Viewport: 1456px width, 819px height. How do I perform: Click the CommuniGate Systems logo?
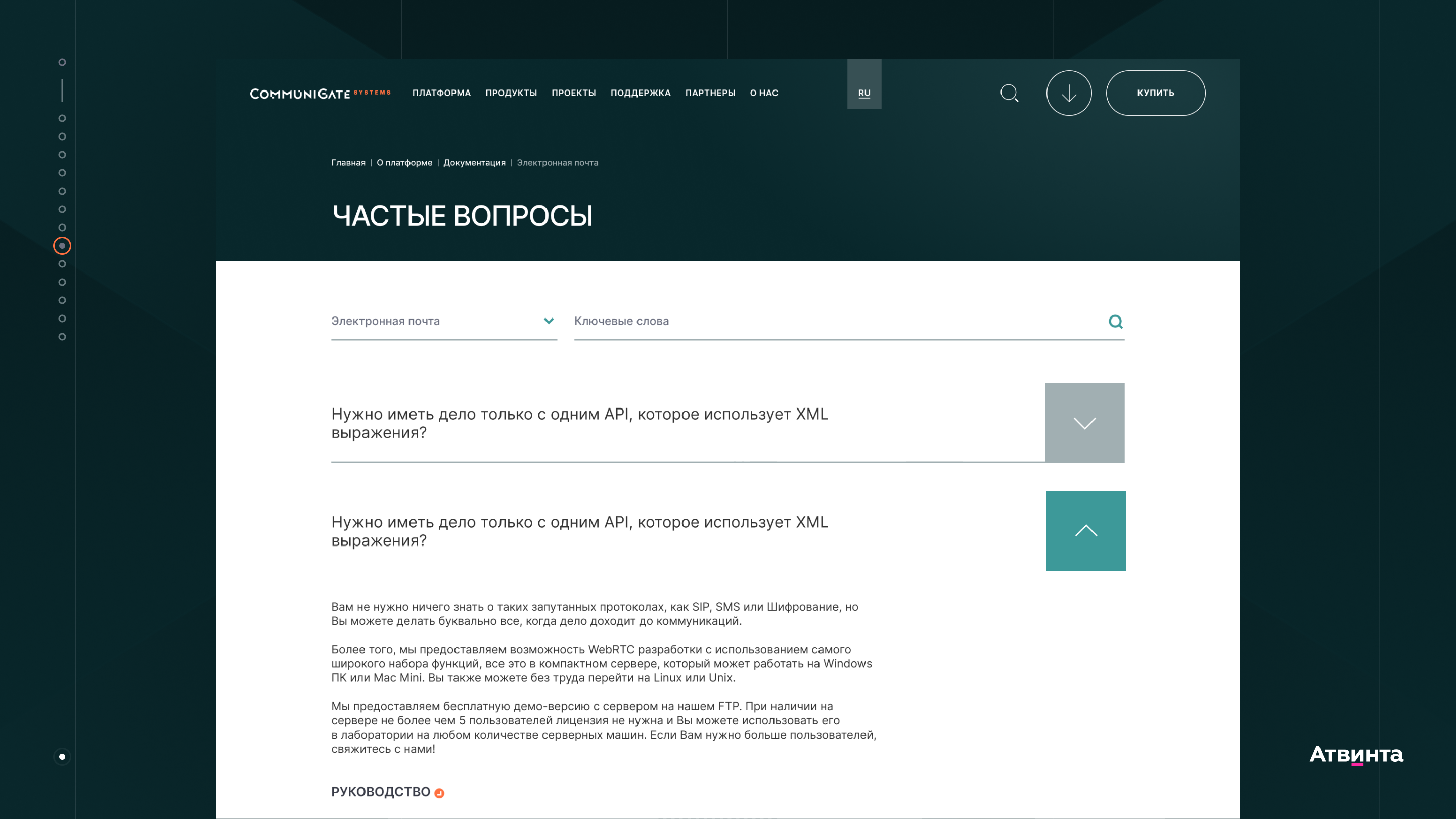[x=320, y=93]
